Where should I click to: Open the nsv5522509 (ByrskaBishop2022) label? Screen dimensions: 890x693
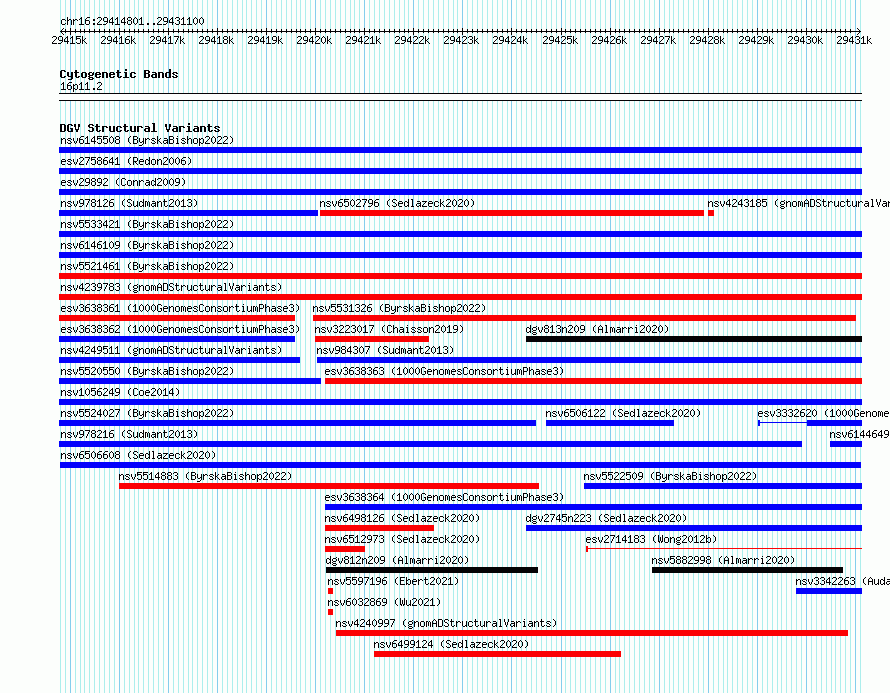[670, 476]
